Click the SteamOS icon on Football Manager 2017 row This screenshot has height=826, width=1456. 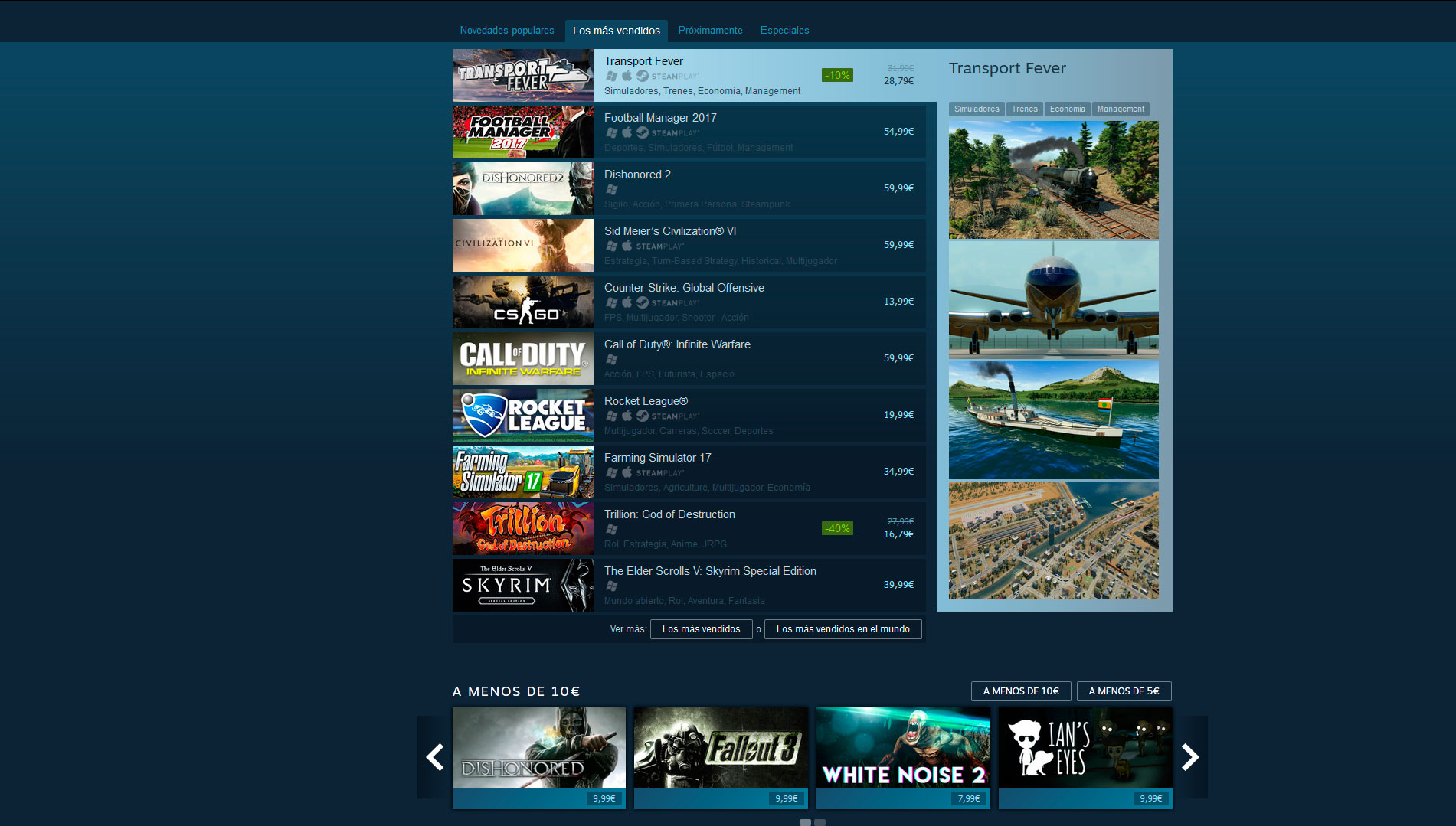tap(643, 132)
